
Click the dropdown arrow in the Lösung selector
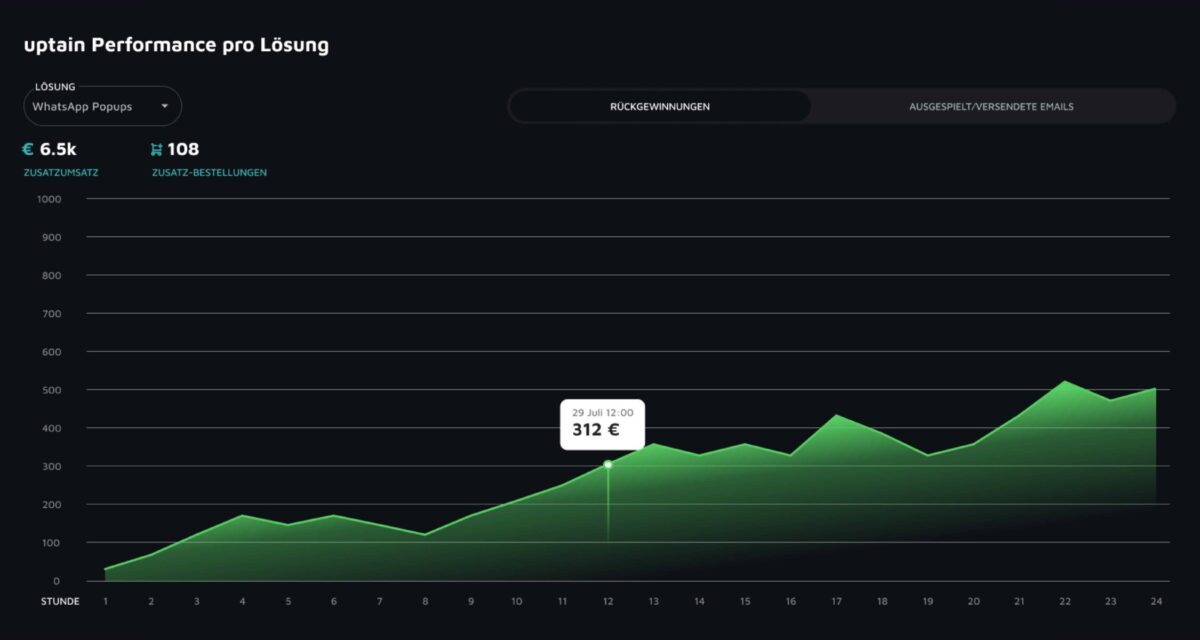coord(167,106)
